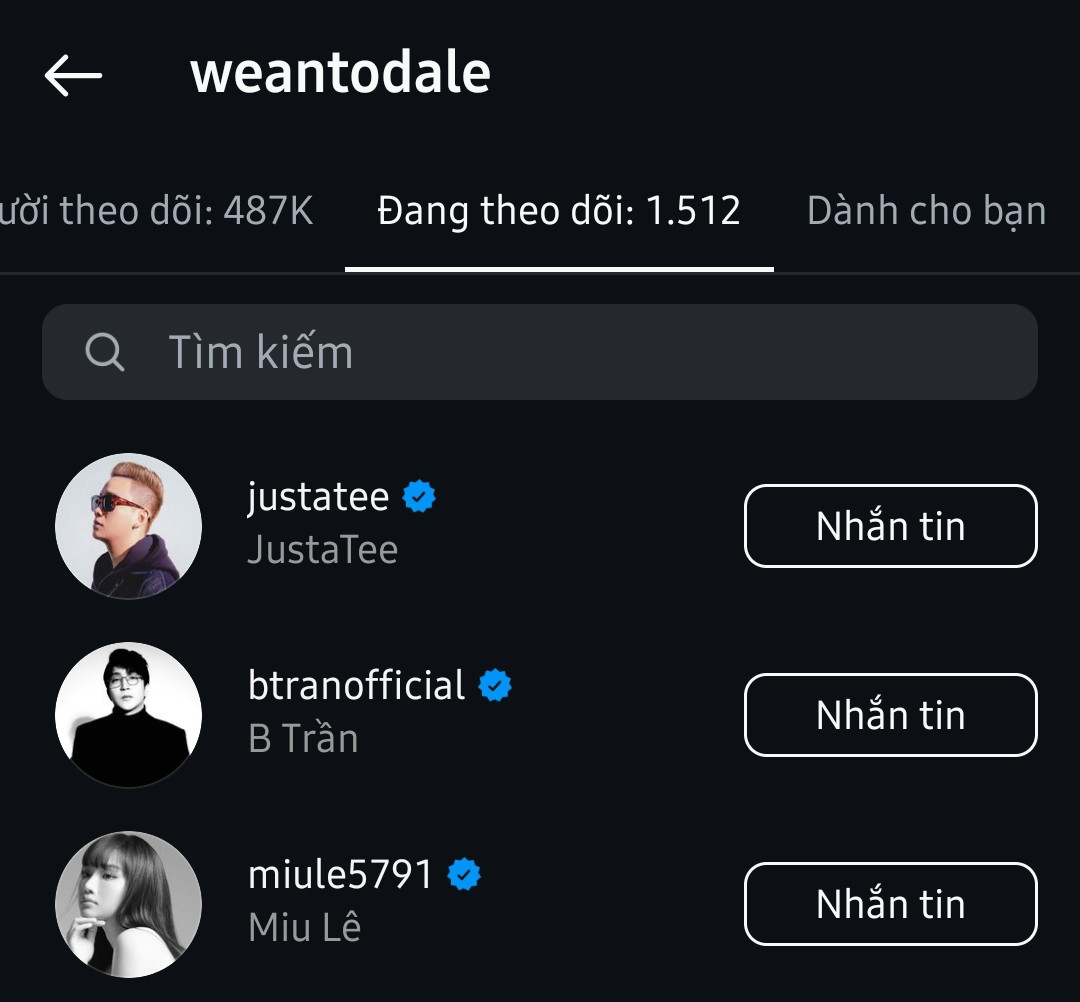Open the btranofficial username link
Image resolution: width=1080 pixels, height=1002 pixels.
click(x=356, y=686)
